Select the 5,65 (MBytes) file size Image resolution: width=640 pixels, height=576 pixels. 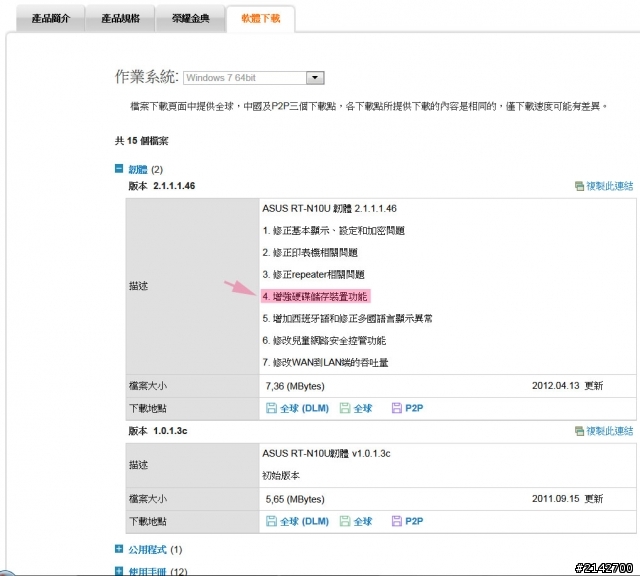pyautogui.click(x=295, y=499)
